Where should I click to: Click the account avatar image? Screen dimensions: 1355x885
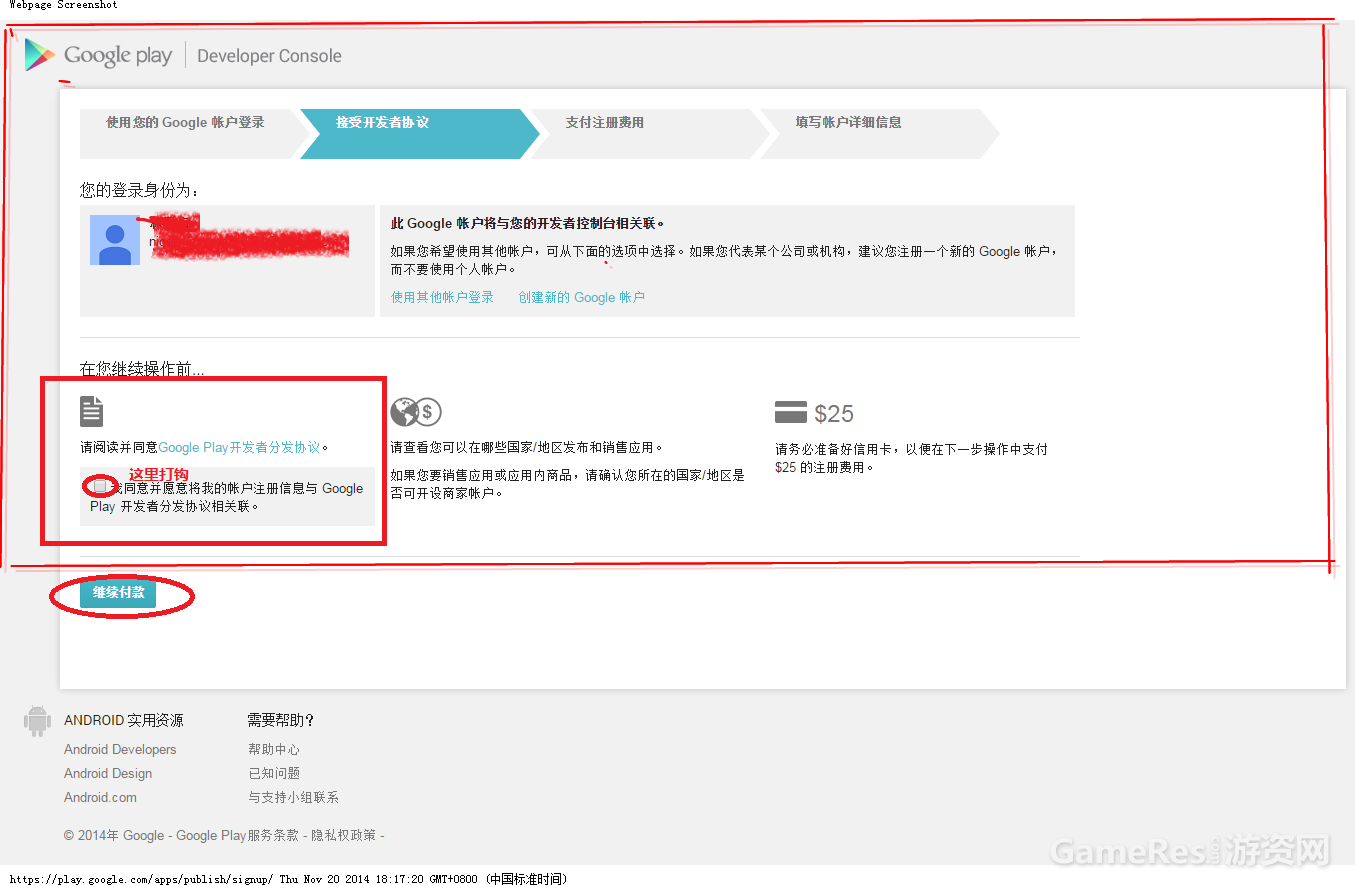coord(115,240)
